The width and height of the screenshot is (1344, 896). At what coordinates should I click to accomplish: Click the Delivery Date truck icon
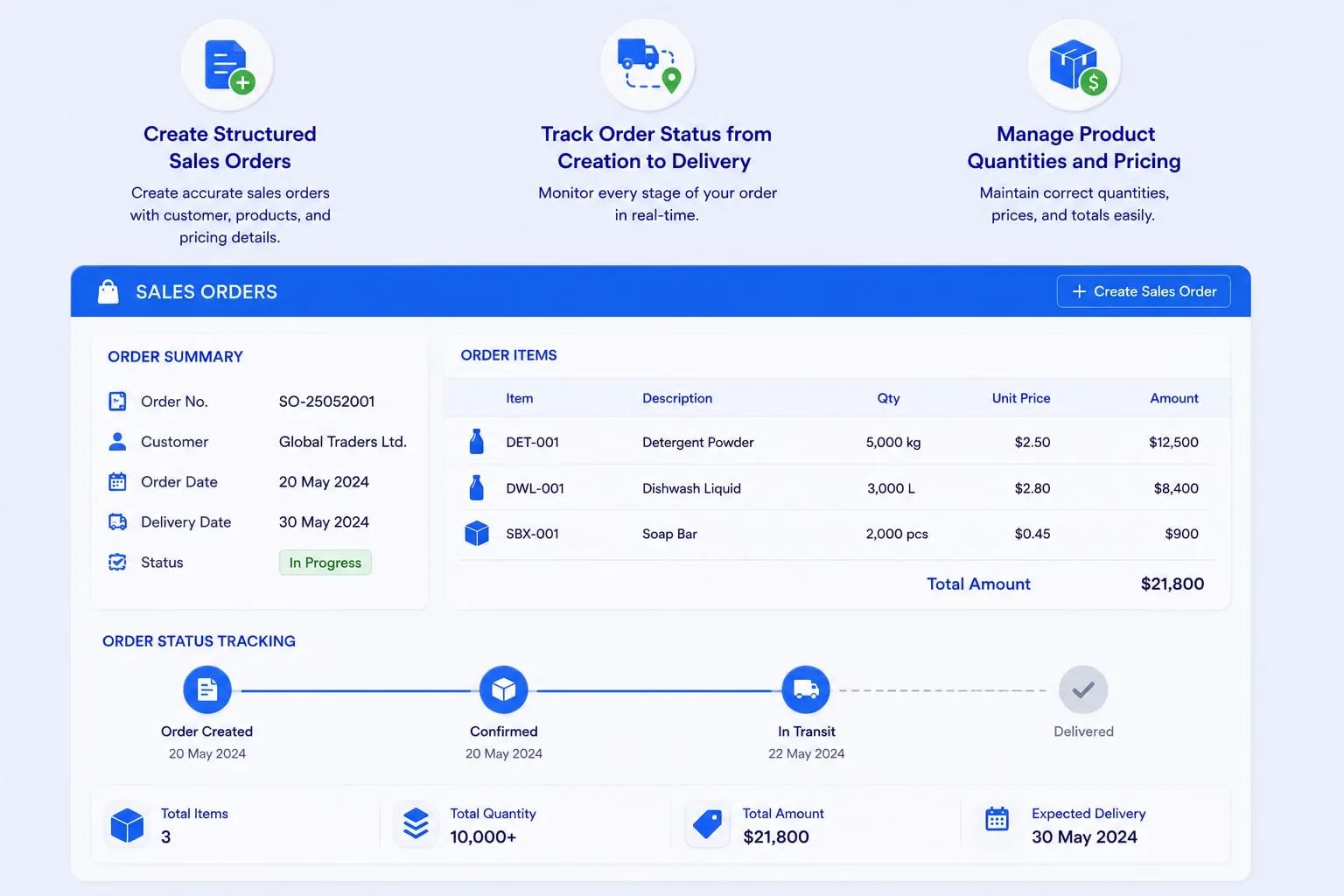pos(117,522)
